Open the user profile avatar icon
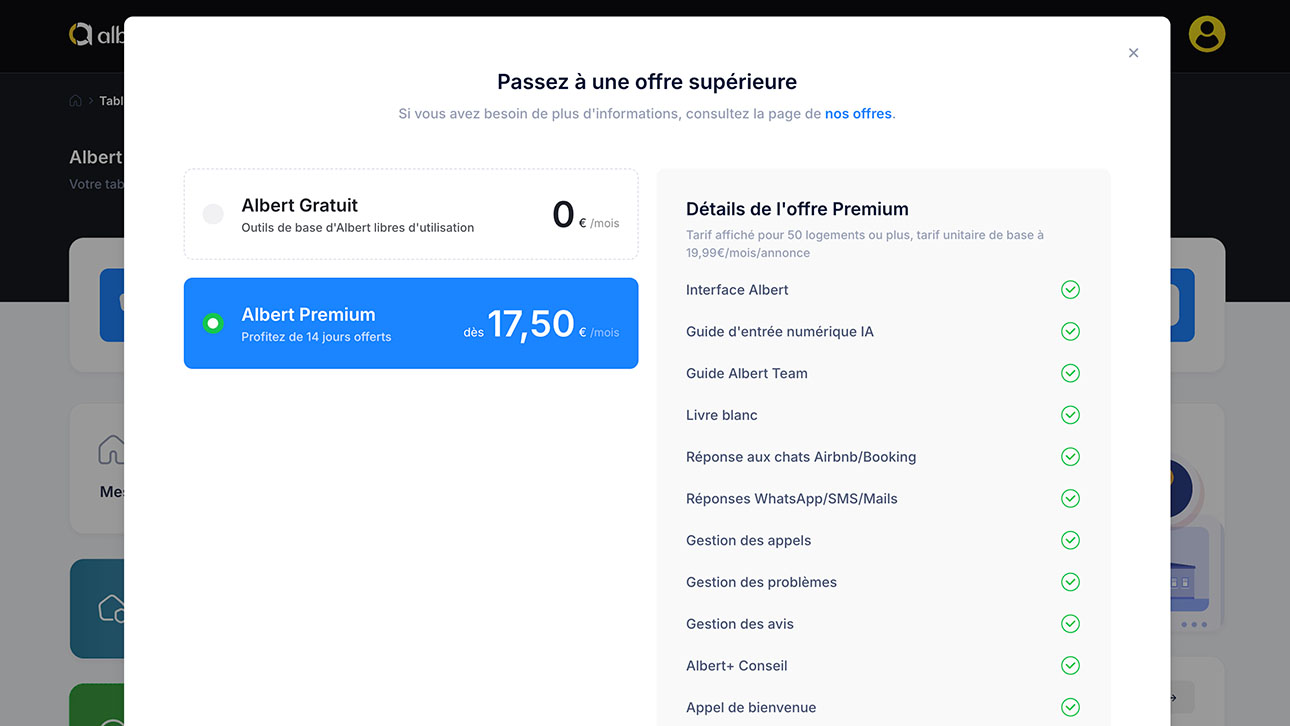Image resolution: width=1290 pixels, height=726 pixels. point(1207,34)
